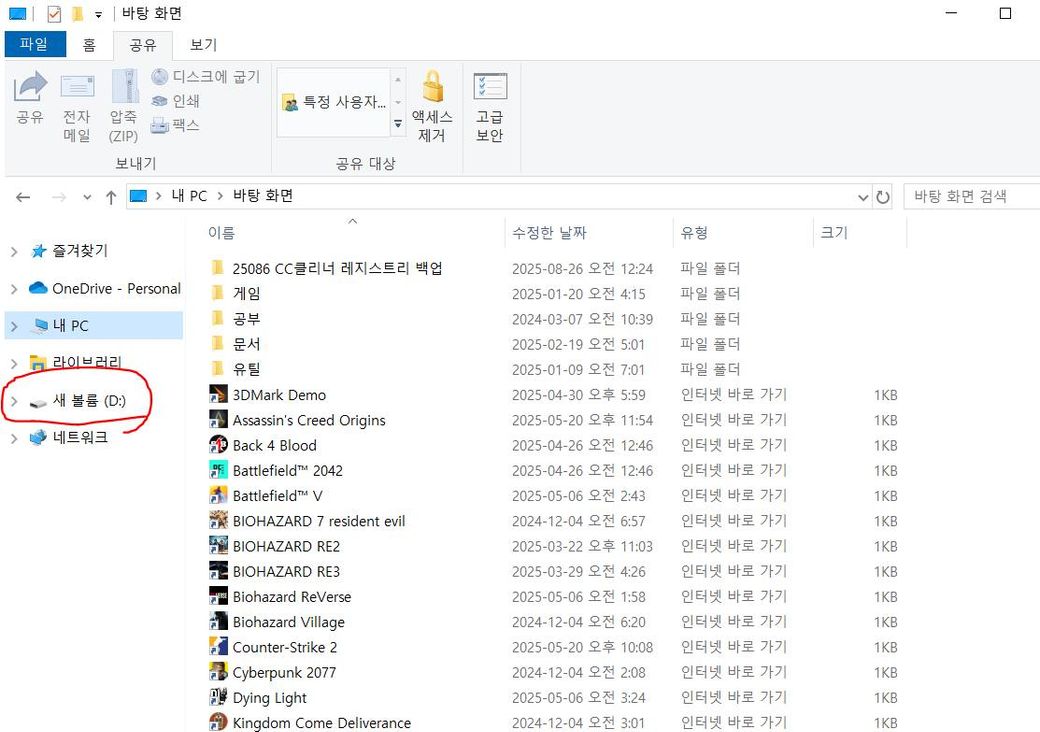Viewport: 1040px width, 732px height.
Task: Expand the 즐겨찾기 tree node
Action: 14,251
